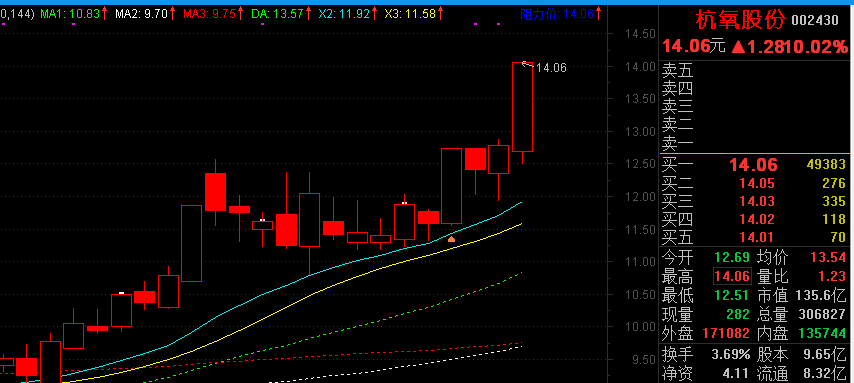The width and height of the screenshot is (854, 383).
Task: Click the red up arrow after 阻力价 14.06
Action: click(598, 13)
